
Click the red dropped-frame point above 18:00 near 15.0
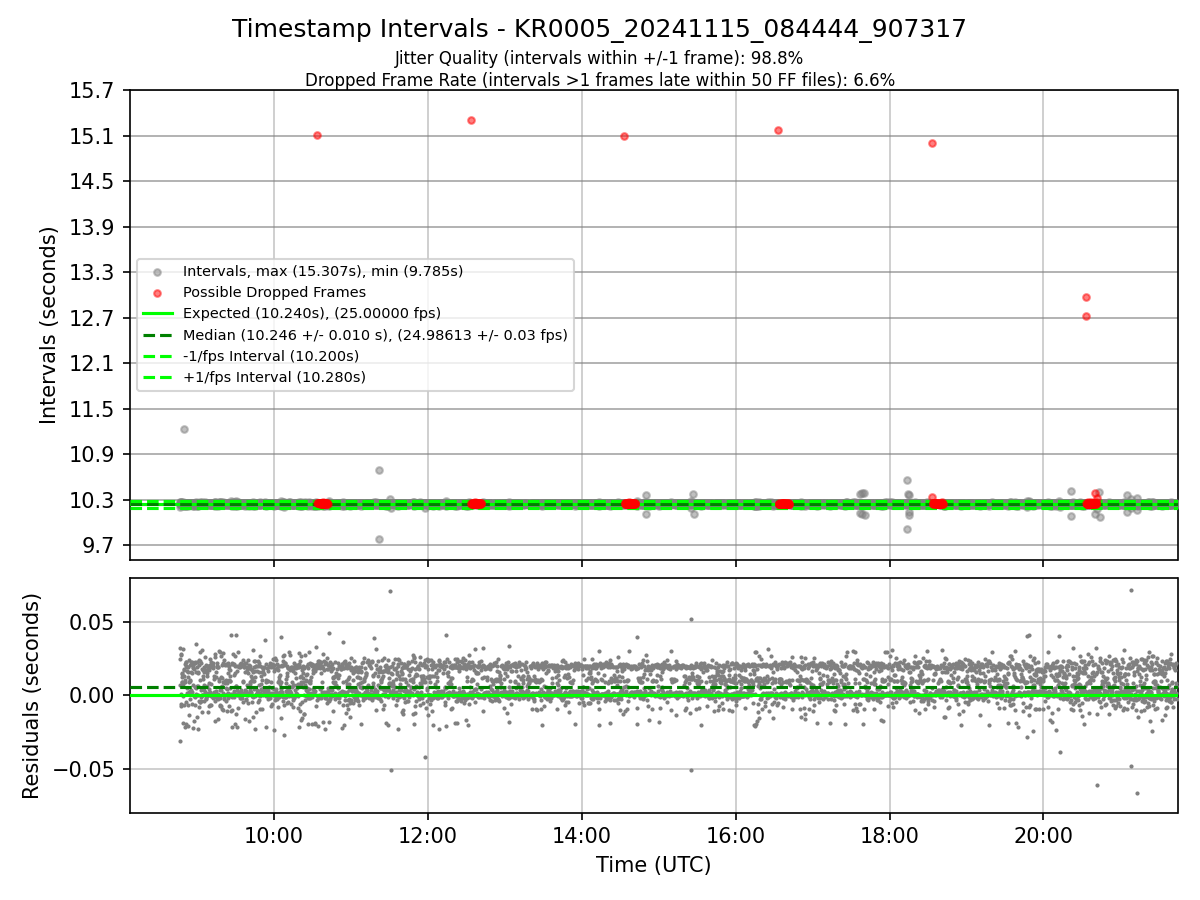click(x=932, y=143)
